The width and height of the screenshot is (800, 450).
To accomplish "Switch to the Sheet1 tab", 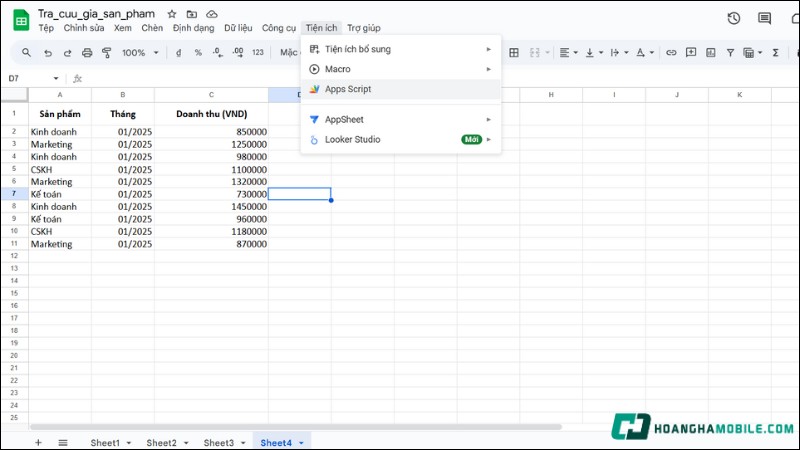I will (x=105, y=443).
